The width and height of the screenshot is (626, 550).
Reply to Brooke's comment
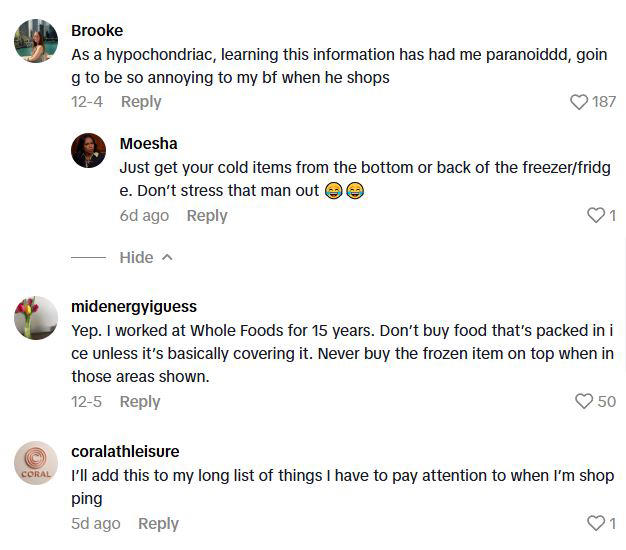coord(141,102)
